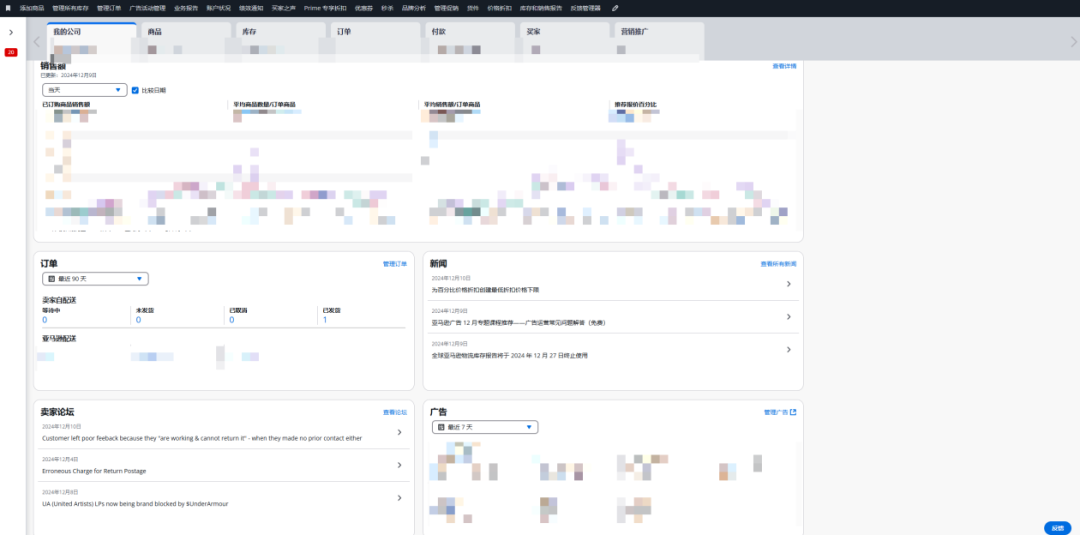Open 品牌分析 in the top bar
1080x535 pixels.
[x=414, y=8]
